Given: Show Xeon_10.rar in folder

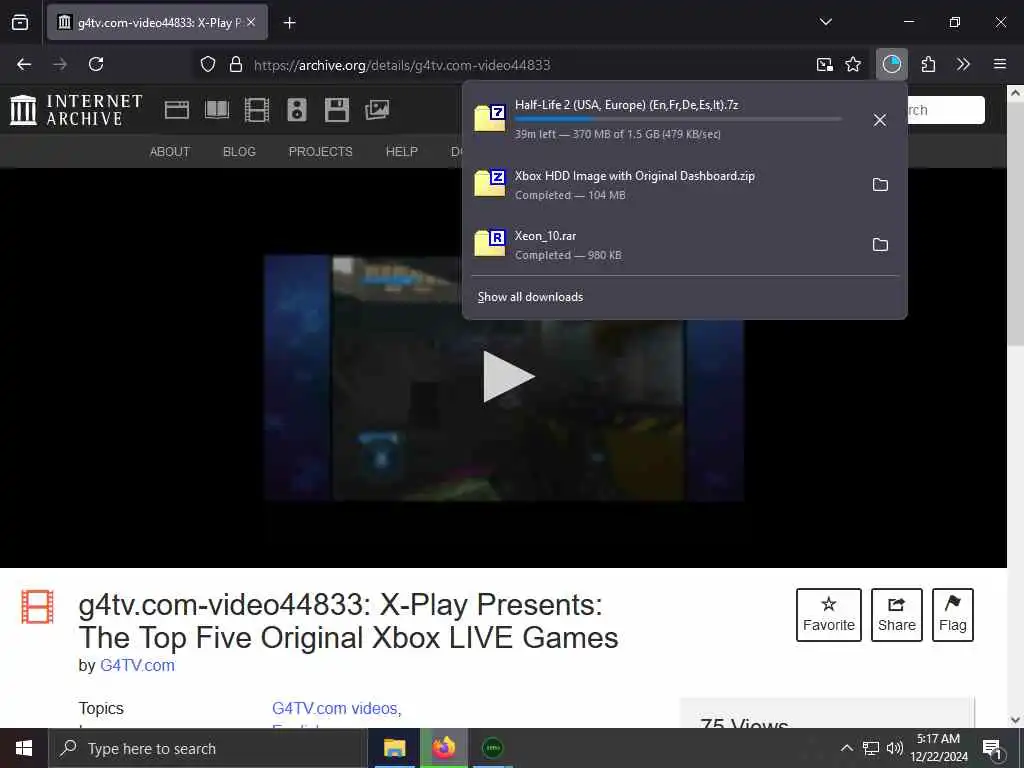Looking at the screenshot, I should click(880, 245).
